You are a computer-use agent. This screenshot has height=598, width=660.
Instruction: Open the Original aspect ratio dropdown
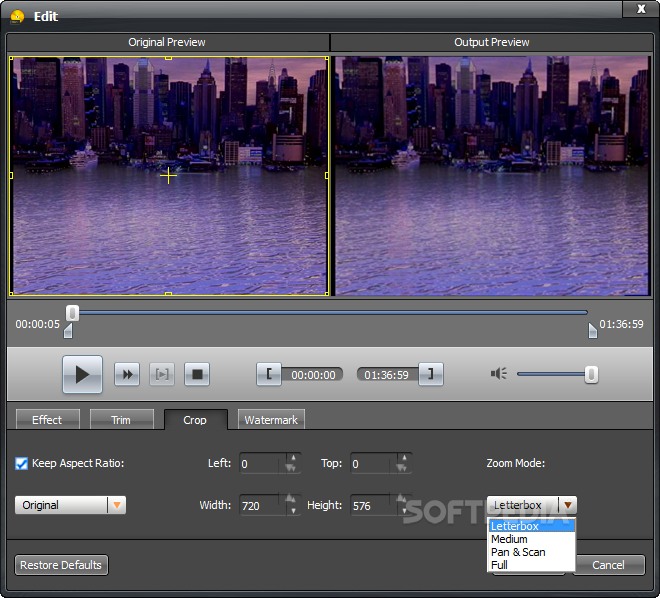point(117,505)
